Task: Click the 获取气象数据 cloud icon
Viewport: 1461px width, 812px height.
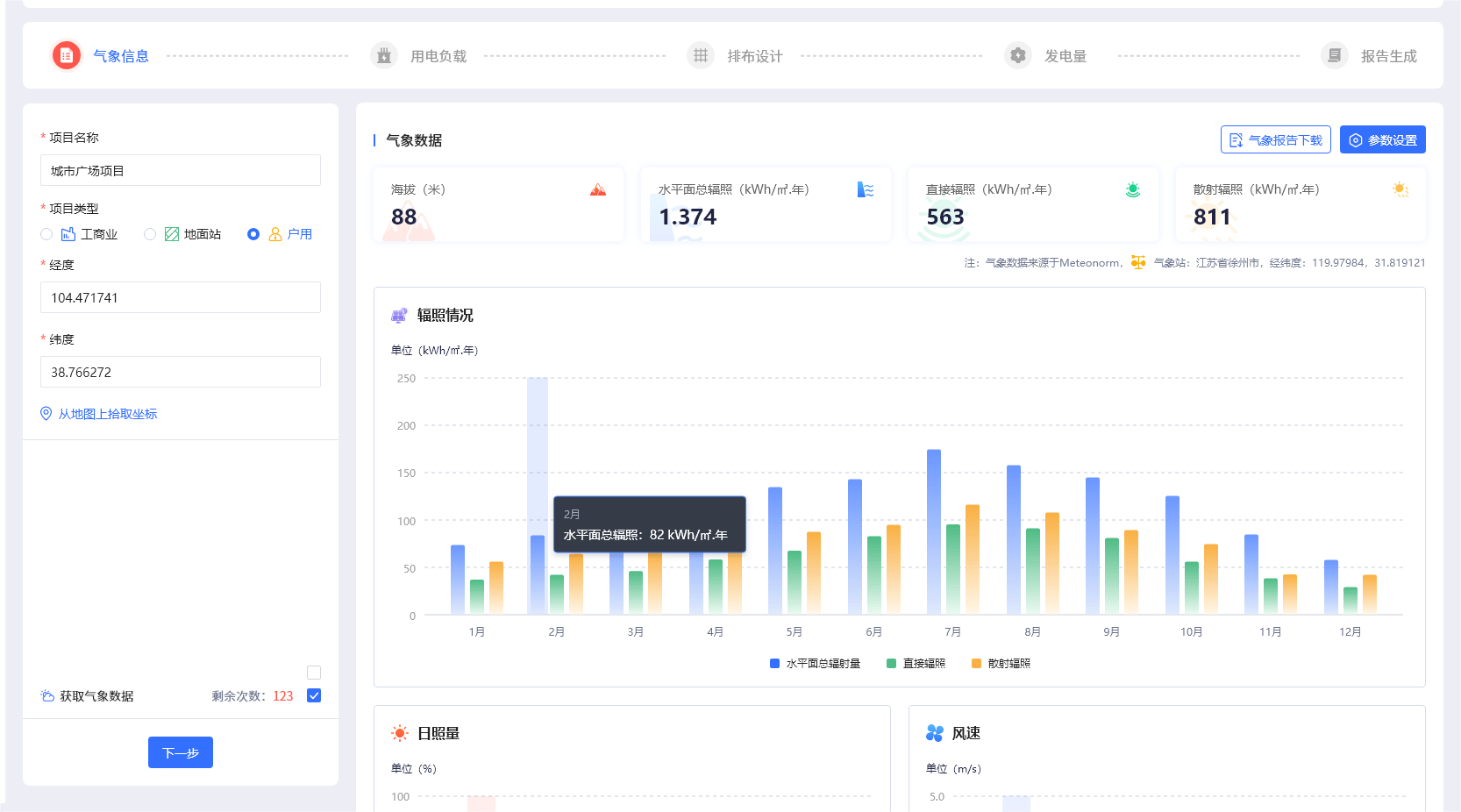Action: coord(47,695)
